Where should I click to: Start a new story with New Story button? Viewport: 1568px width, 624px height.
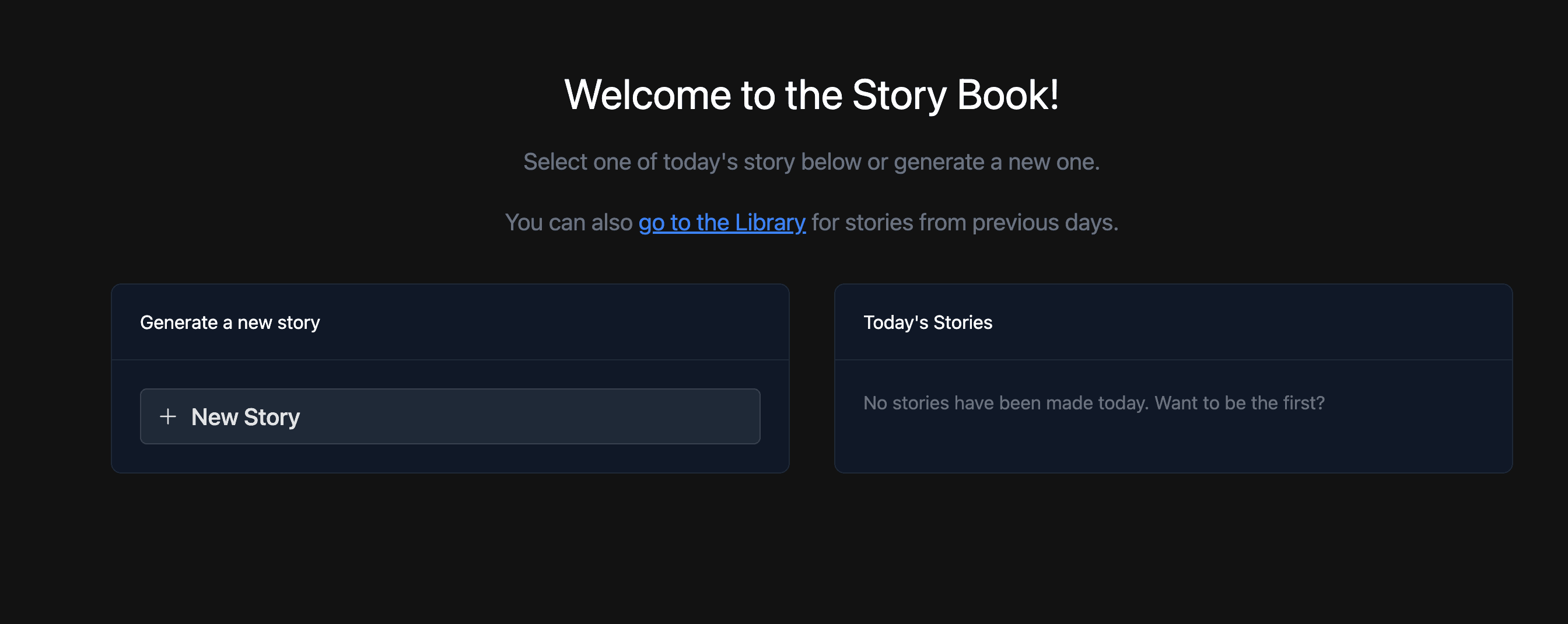click(x=450, y=416)
